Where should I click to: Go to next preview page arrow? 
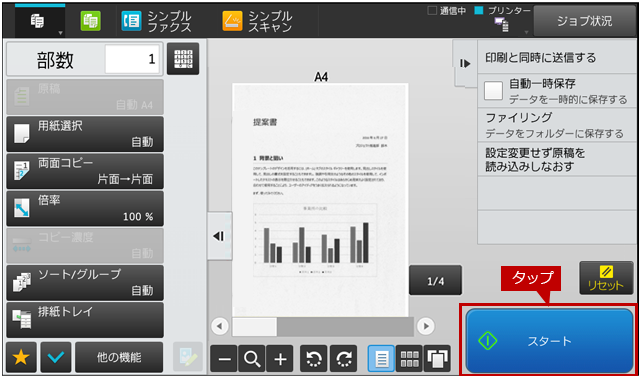426,326
